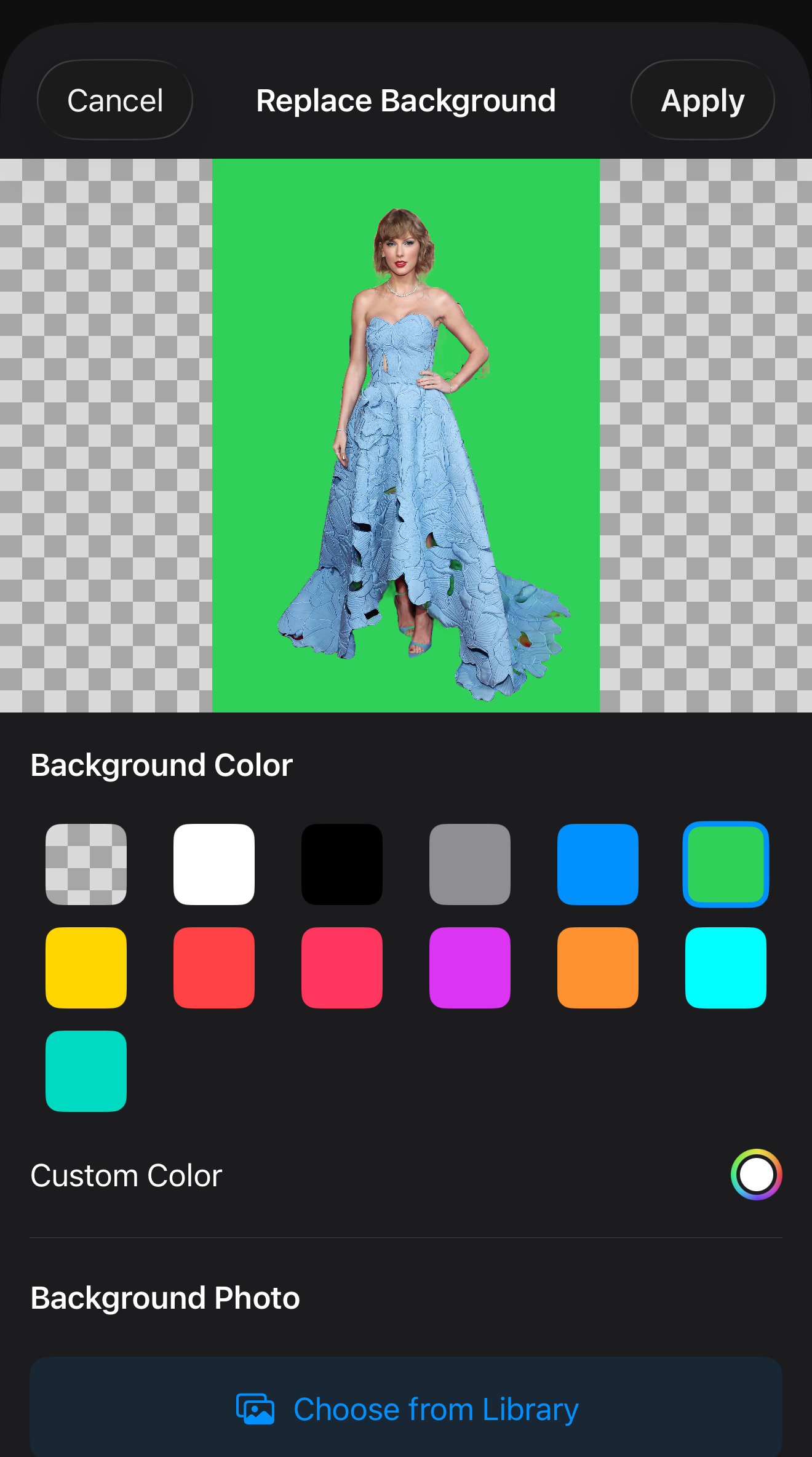Choose the yellow background color
Screen dimensions: 812x1457
86,967
